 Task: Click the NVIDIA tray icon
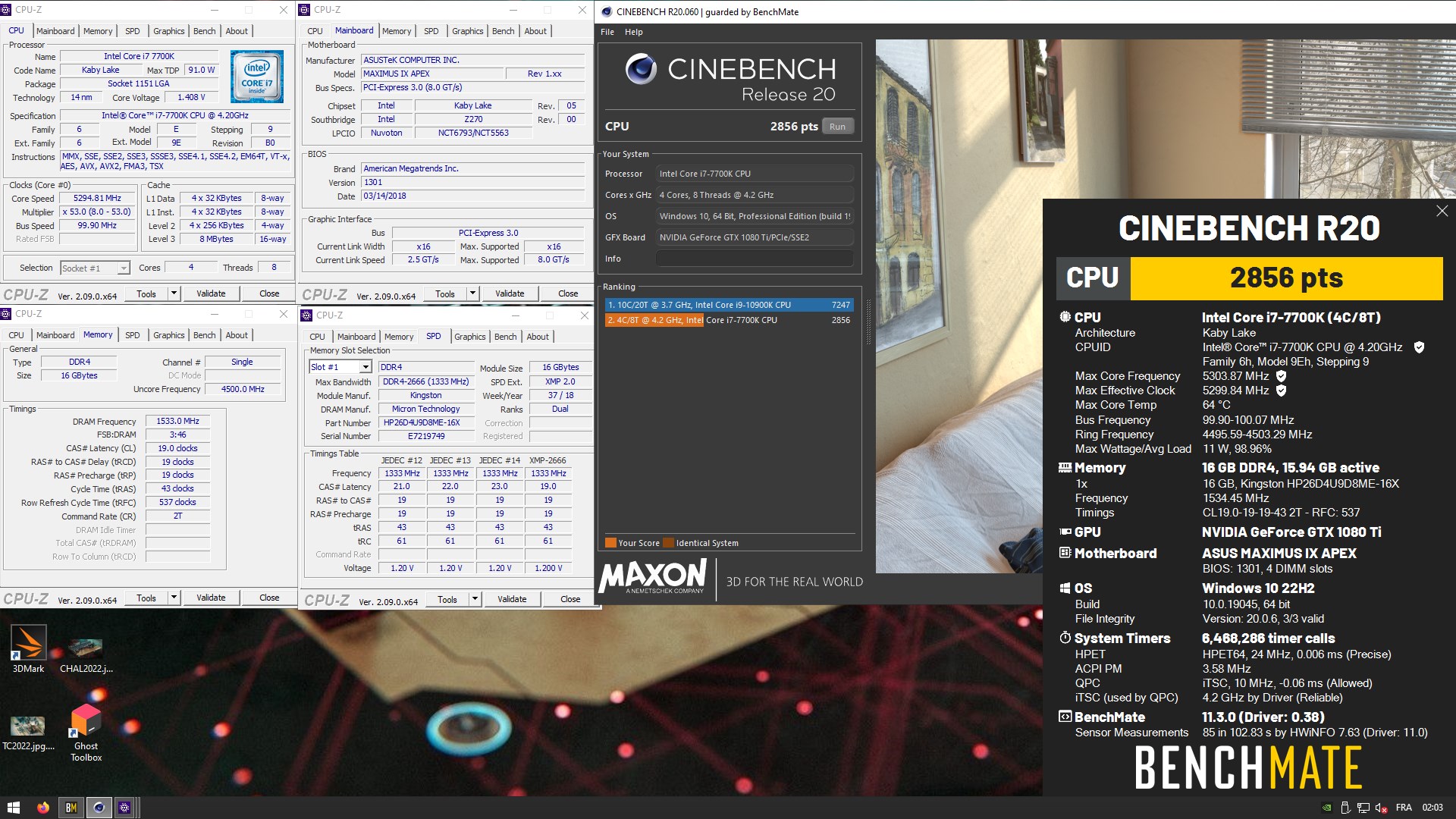point(1326,808)
